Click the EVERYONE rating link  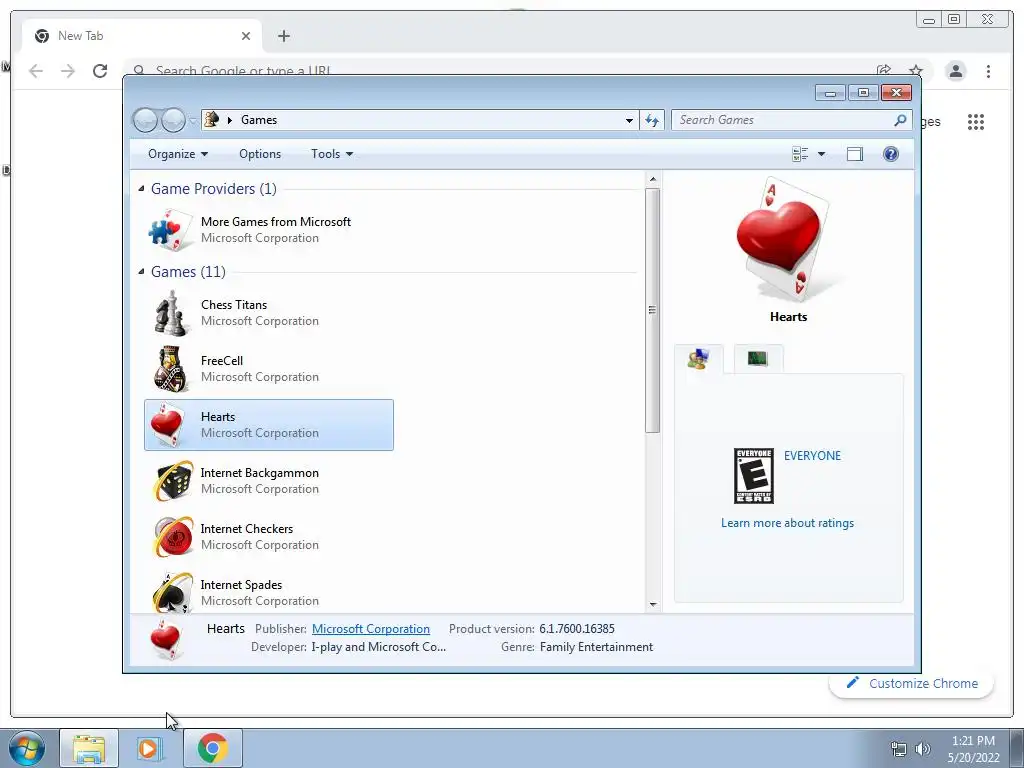pos(812,456)
